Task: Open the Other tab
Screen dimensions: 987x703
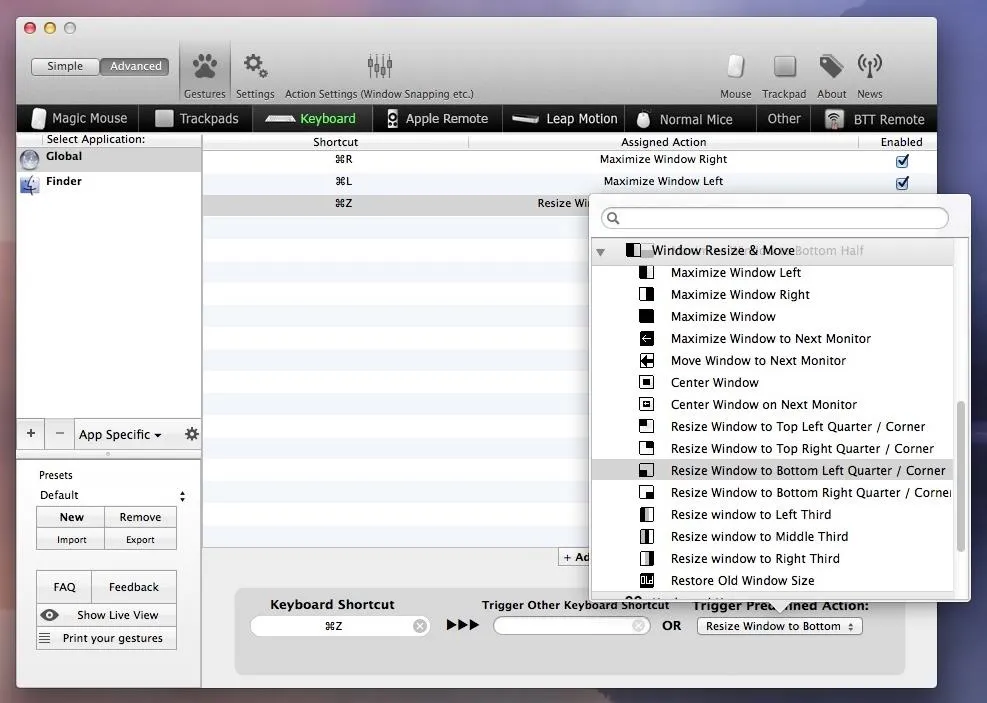Action: (x=784, y=118)
